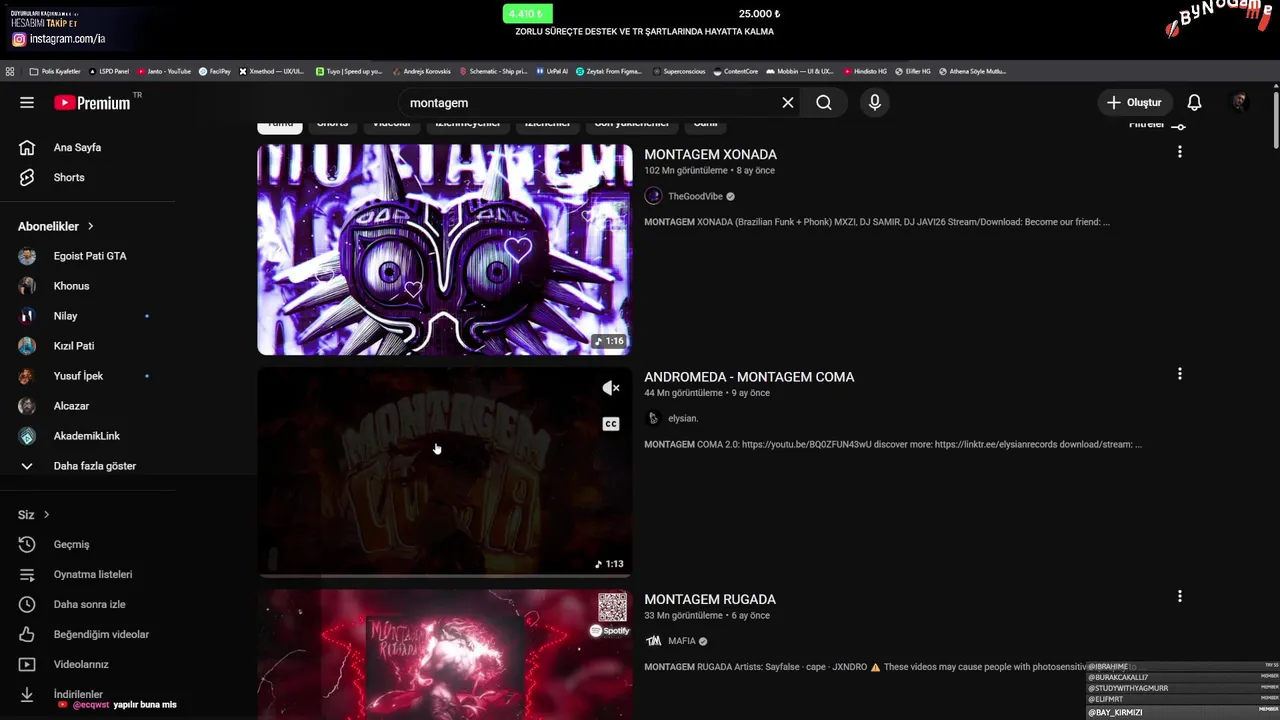This screenshot has width=1280, height=720.
Task: Clear the search text with X
Action: click(x=788, y=102)
